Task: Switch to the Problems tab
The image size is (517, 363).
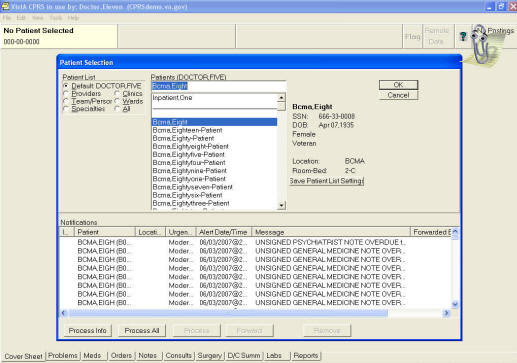Action: pyautogui.click(x=63, y=356)
